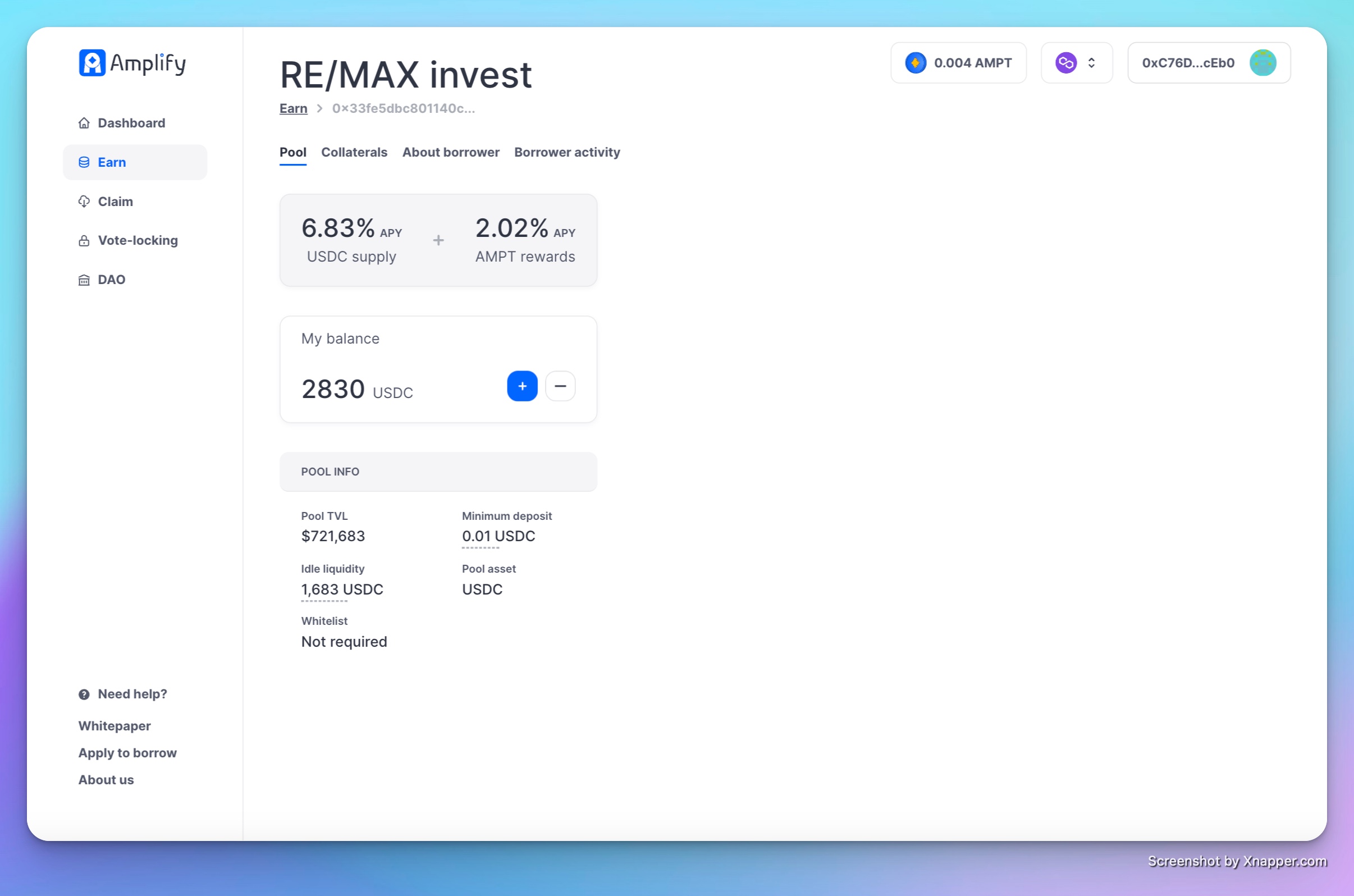Click the 2830 USDC balance amount
Screen dimensions: 1354x896
(357, 390)
